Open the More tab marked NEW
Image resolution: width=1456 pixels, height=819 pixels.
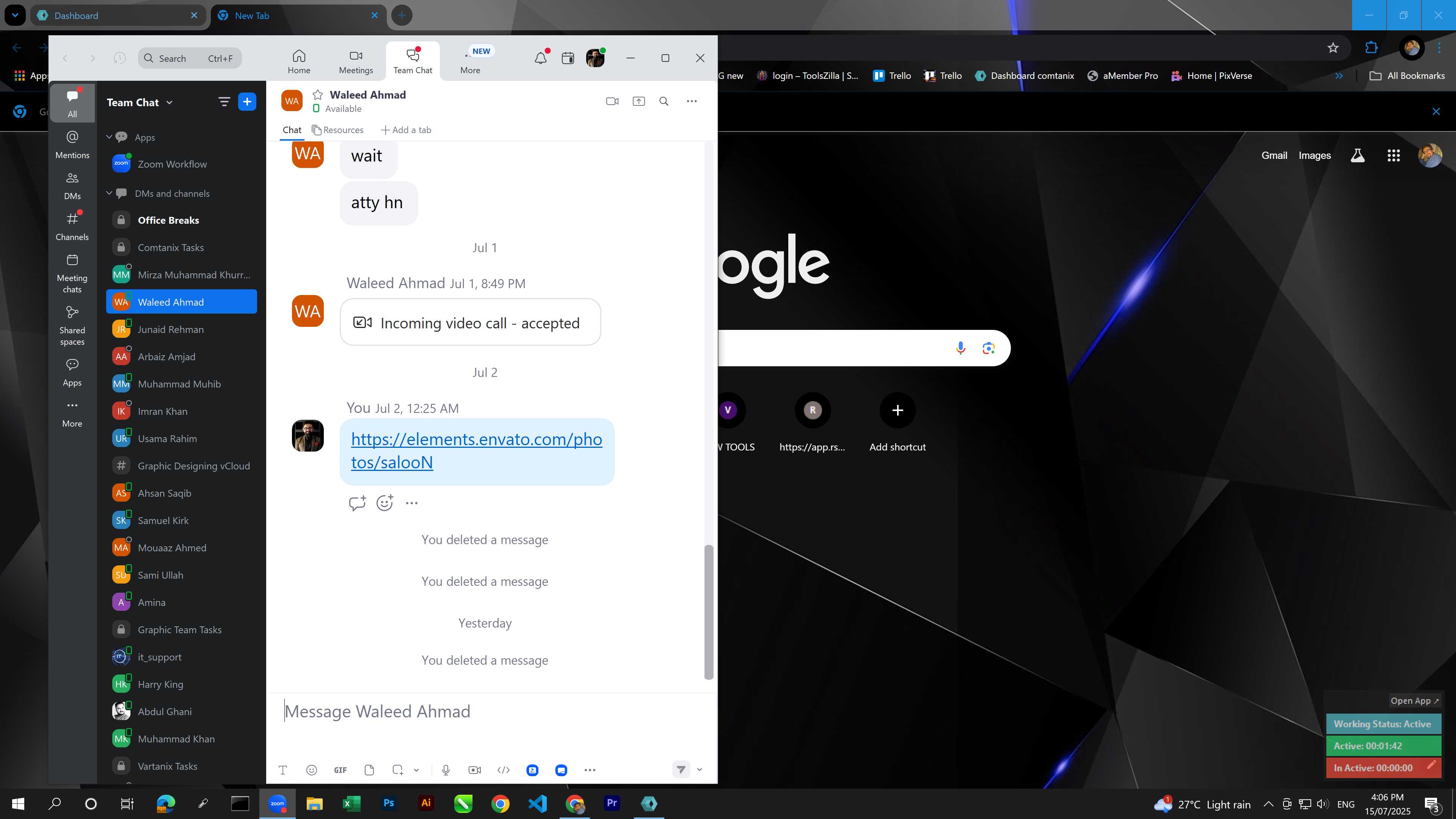(470, 61)
